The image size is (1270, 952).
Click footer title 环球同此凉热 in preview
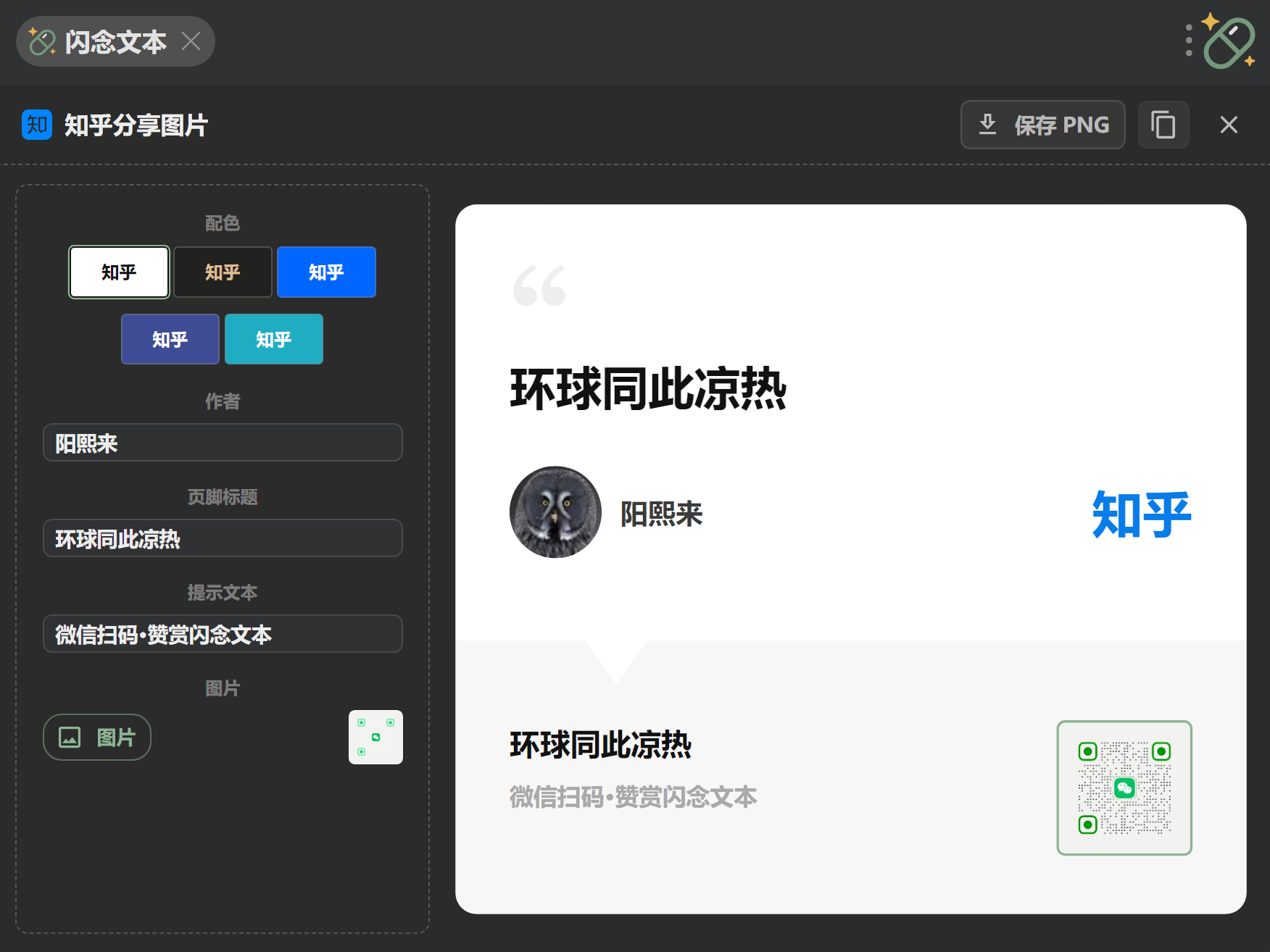(x=600, y=745)
